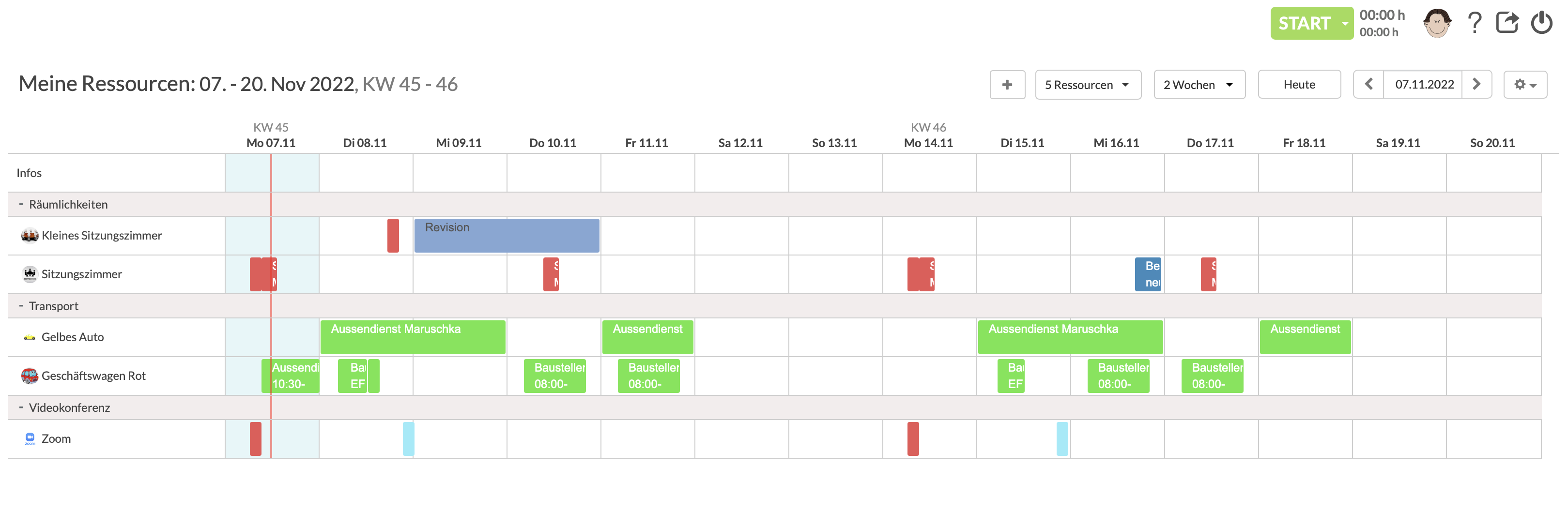Click the Heute button
The height and width of the screenshot is (511, 1568).
(1299, 85)
